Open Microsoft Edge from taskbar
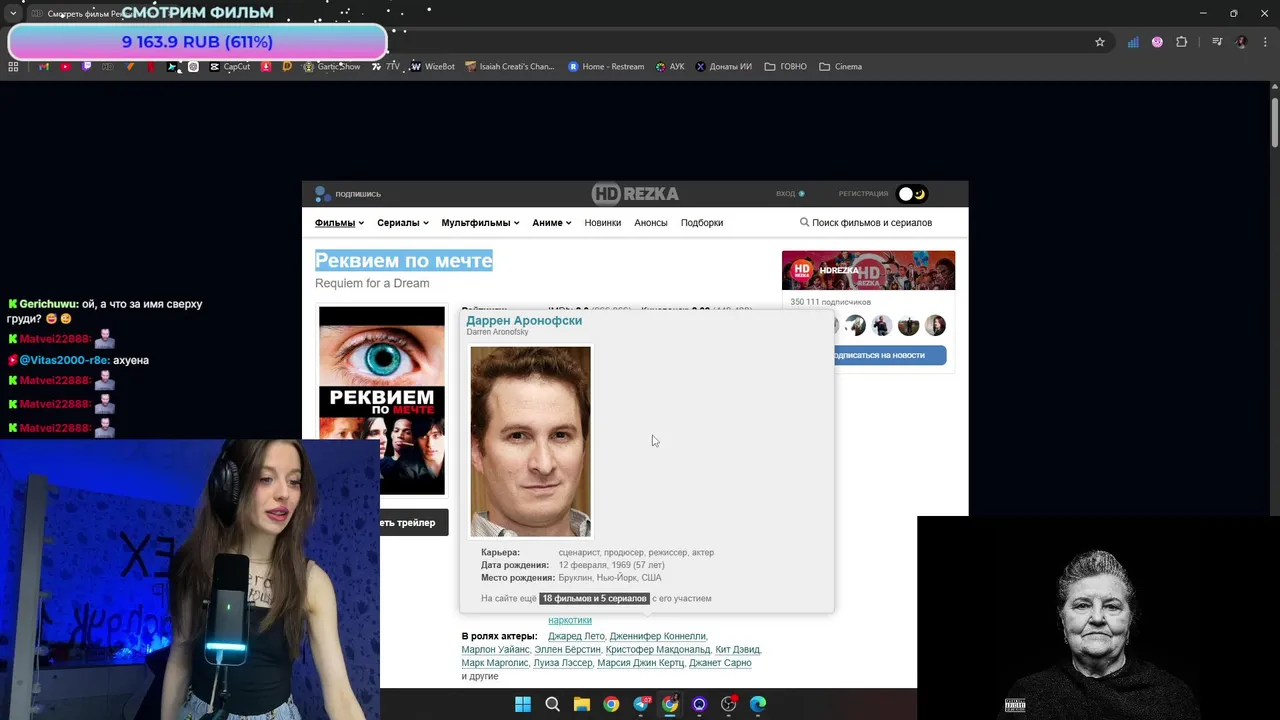Screen dimensions: 1280x720 coord(758,704)
